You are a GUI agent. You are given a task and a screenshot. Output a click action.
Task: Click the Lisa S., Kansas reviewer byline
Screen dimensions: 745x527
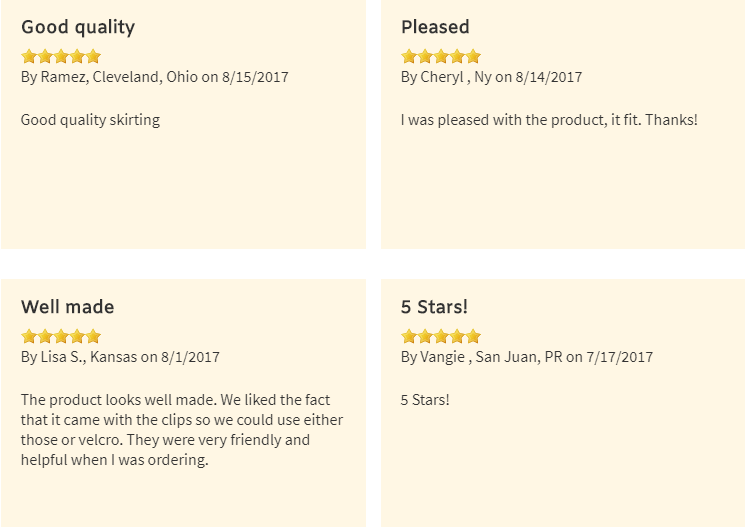pyautogui.click(x=120, y=357)
